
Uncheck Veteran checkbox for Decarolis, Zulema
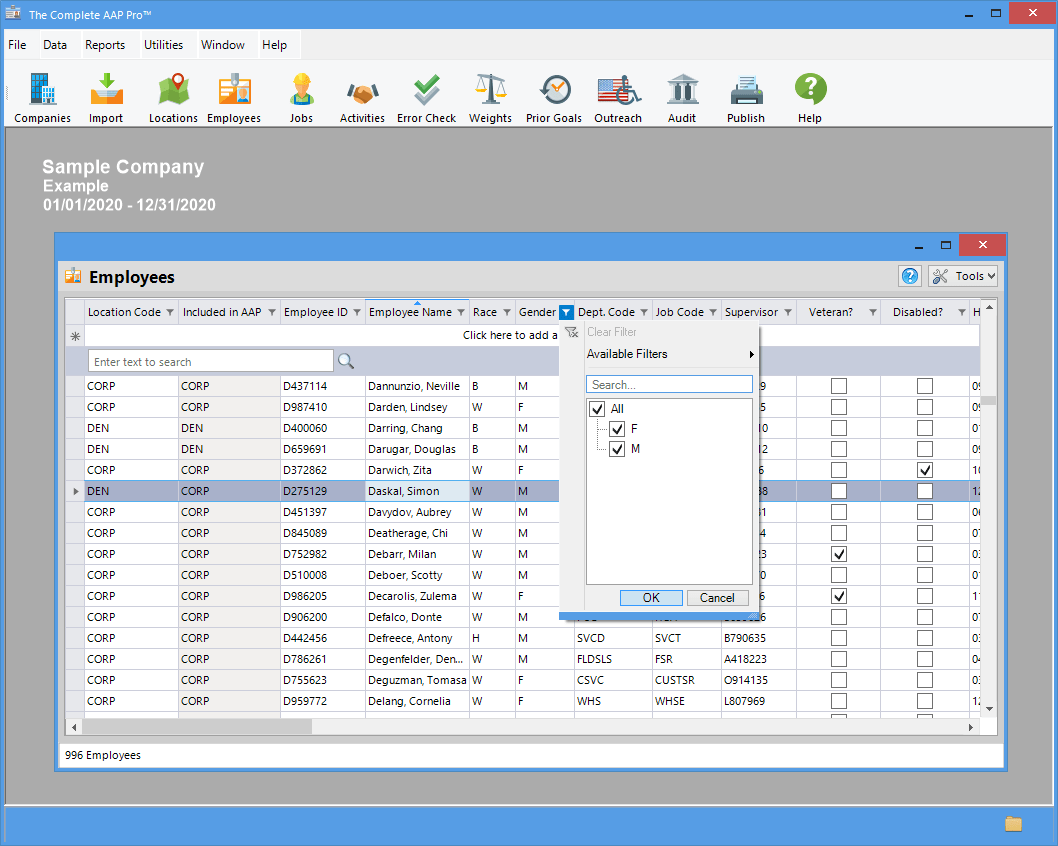(x=839, y=596)
